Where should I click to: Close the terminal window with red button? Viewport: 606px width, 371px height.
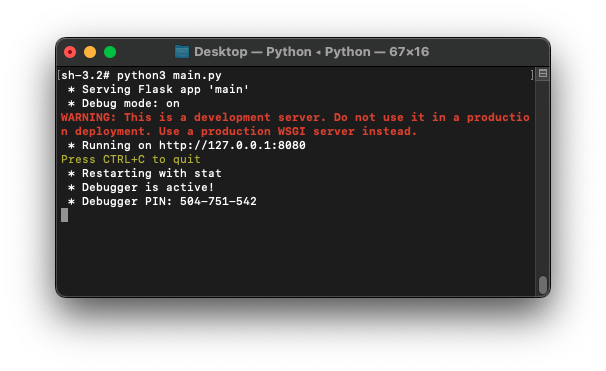(x=70, y=52)
